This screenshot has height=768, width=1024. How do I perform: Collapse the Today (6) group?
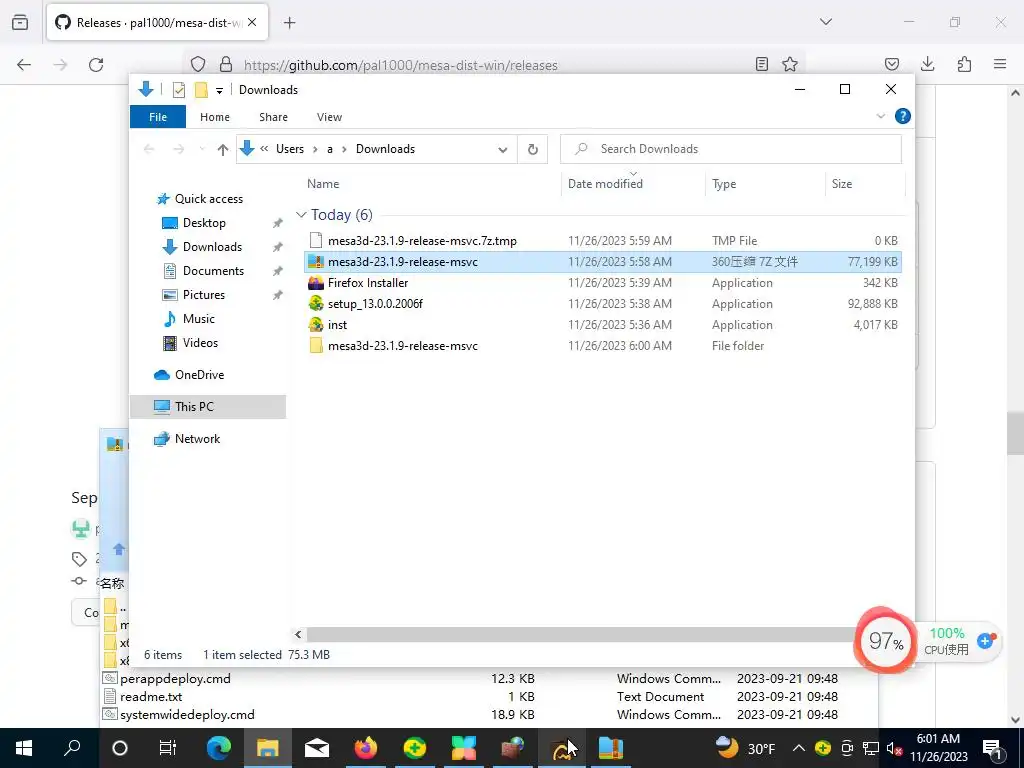click(x=301, y=215)
